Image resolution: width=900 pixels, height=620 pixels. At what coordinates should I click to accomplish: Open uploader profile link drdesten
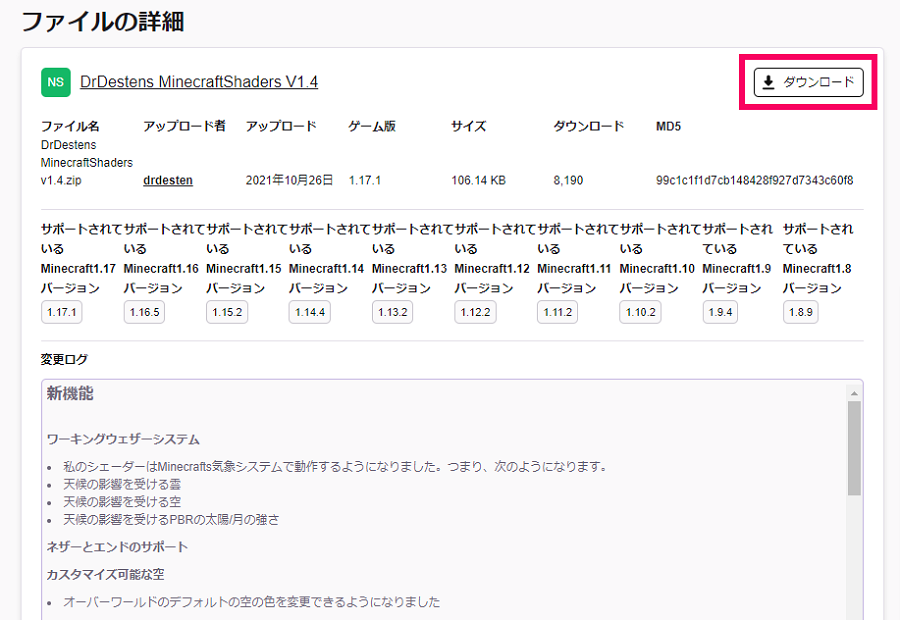[x=168, y=180]
